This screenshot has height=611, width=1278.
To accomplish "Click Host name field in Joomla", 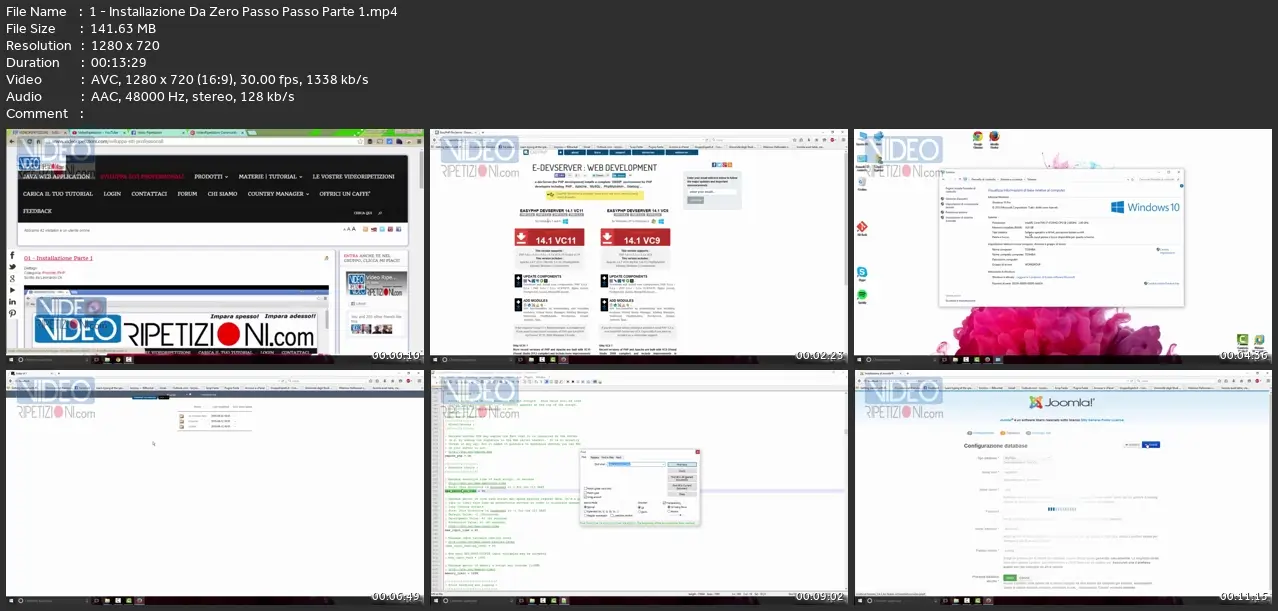I will tap(1027, 472).
